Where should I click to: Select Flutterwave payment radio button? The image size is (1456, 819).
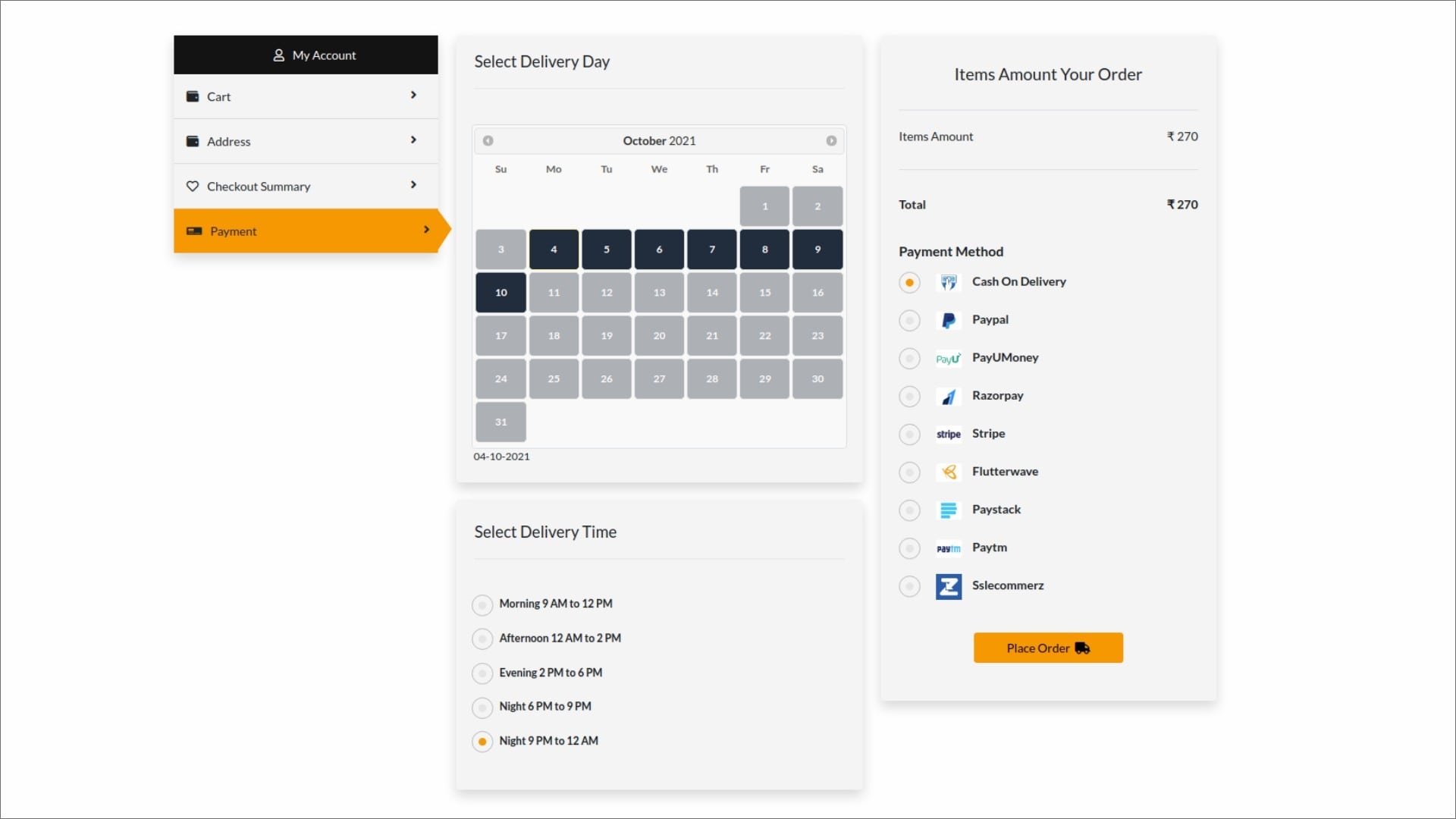(x=909, y=472)
